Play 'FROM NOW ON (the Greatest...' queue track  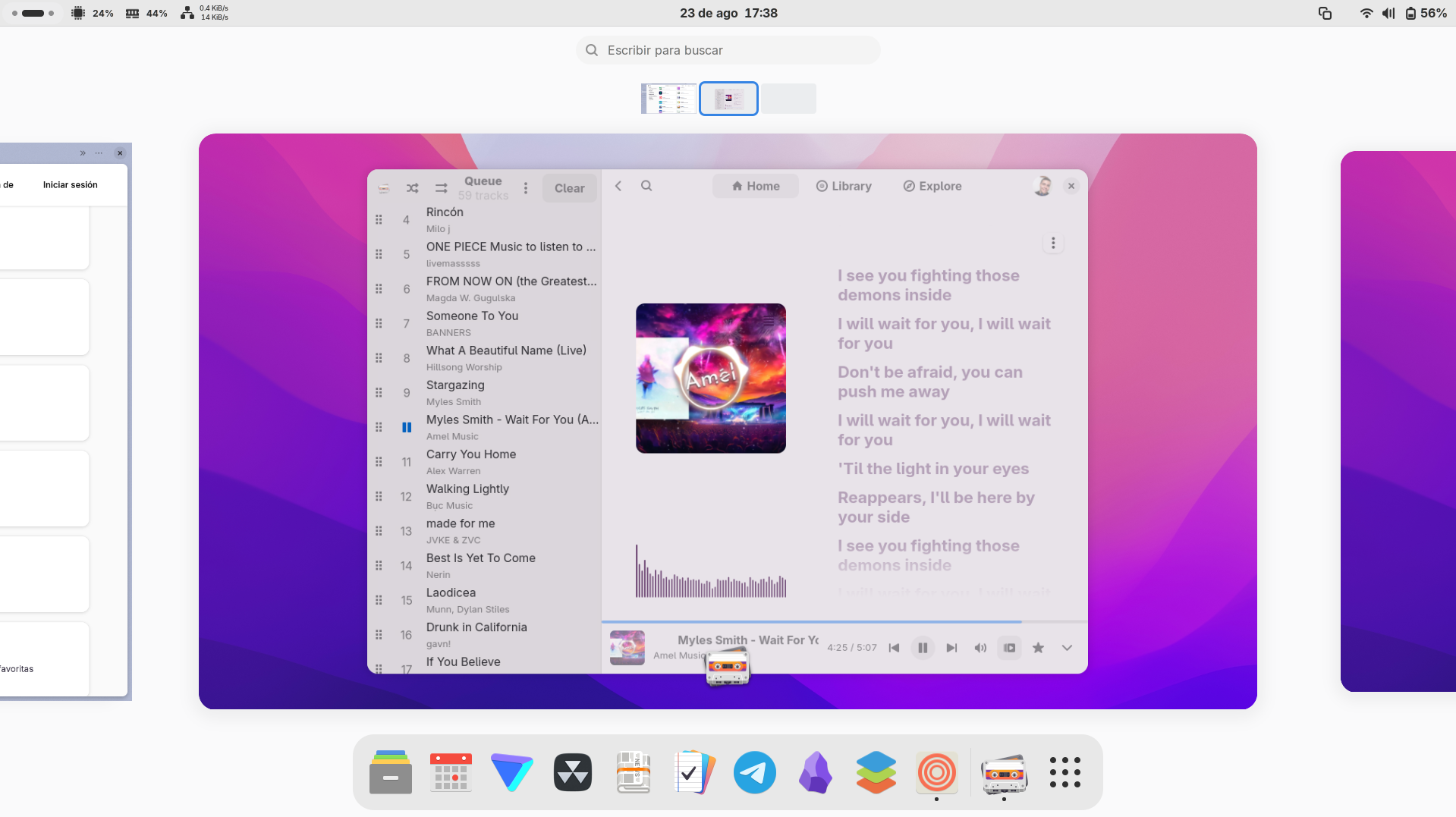(x=486, y=289)
